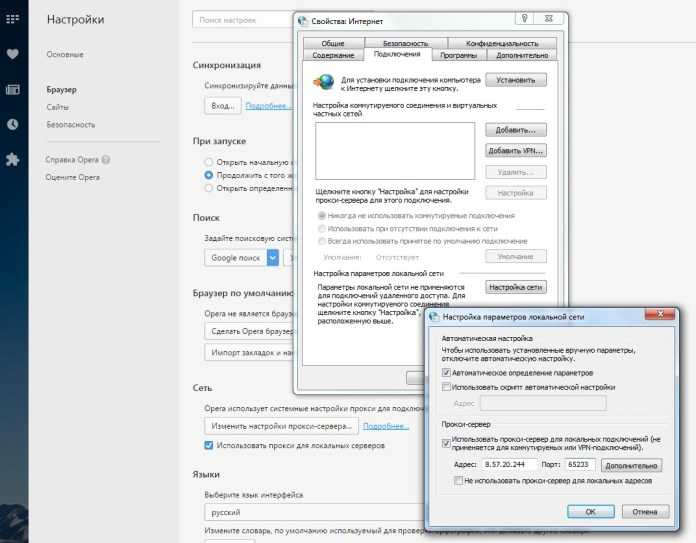Click Отмена in LAN settings dialog
This screenshot has width=696, height=543.
(645, 511)
